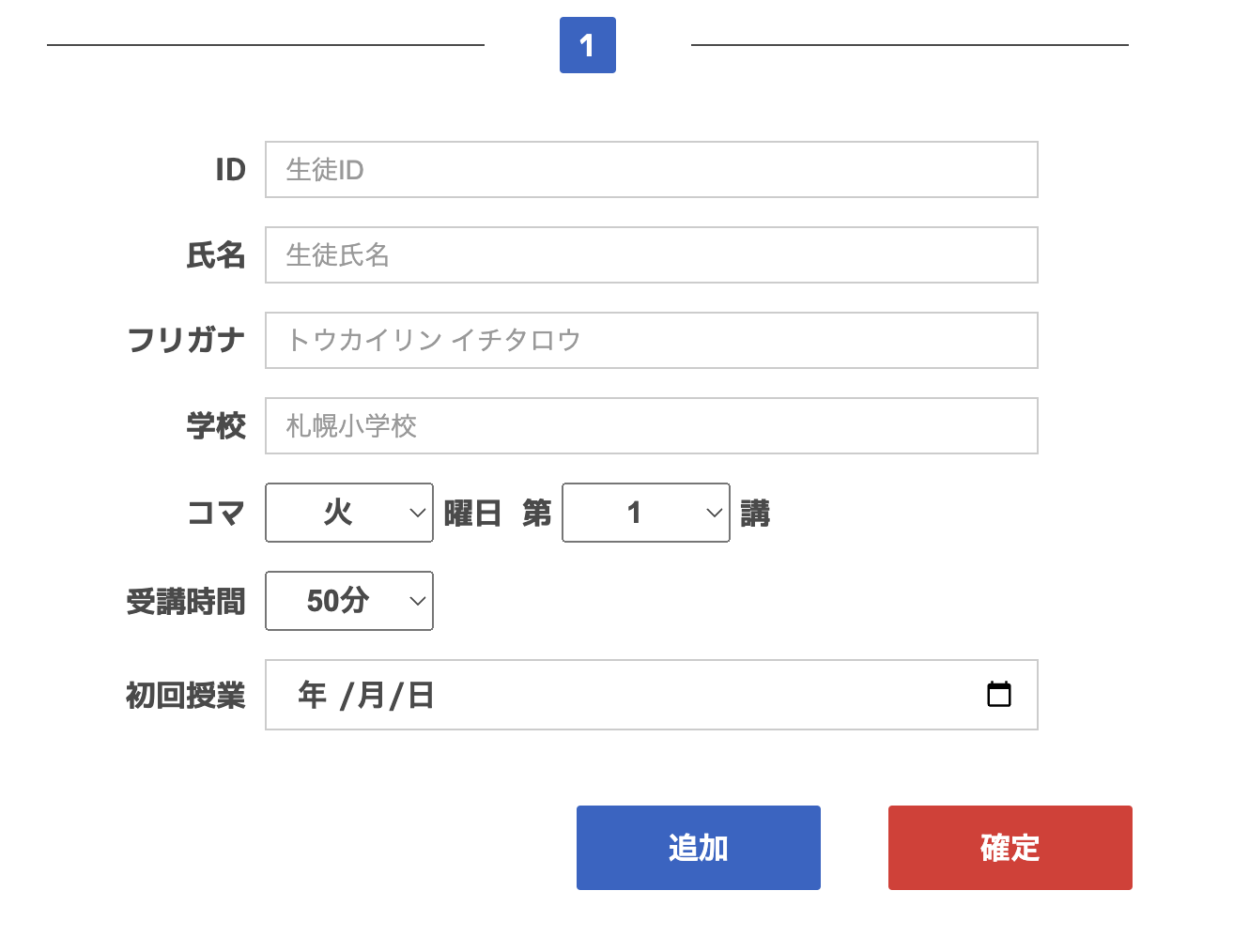Open the calendar picker icon in 初回授業 field
Screen dimensions: 1249x952
pyautogui.click(x=999, y=695)
